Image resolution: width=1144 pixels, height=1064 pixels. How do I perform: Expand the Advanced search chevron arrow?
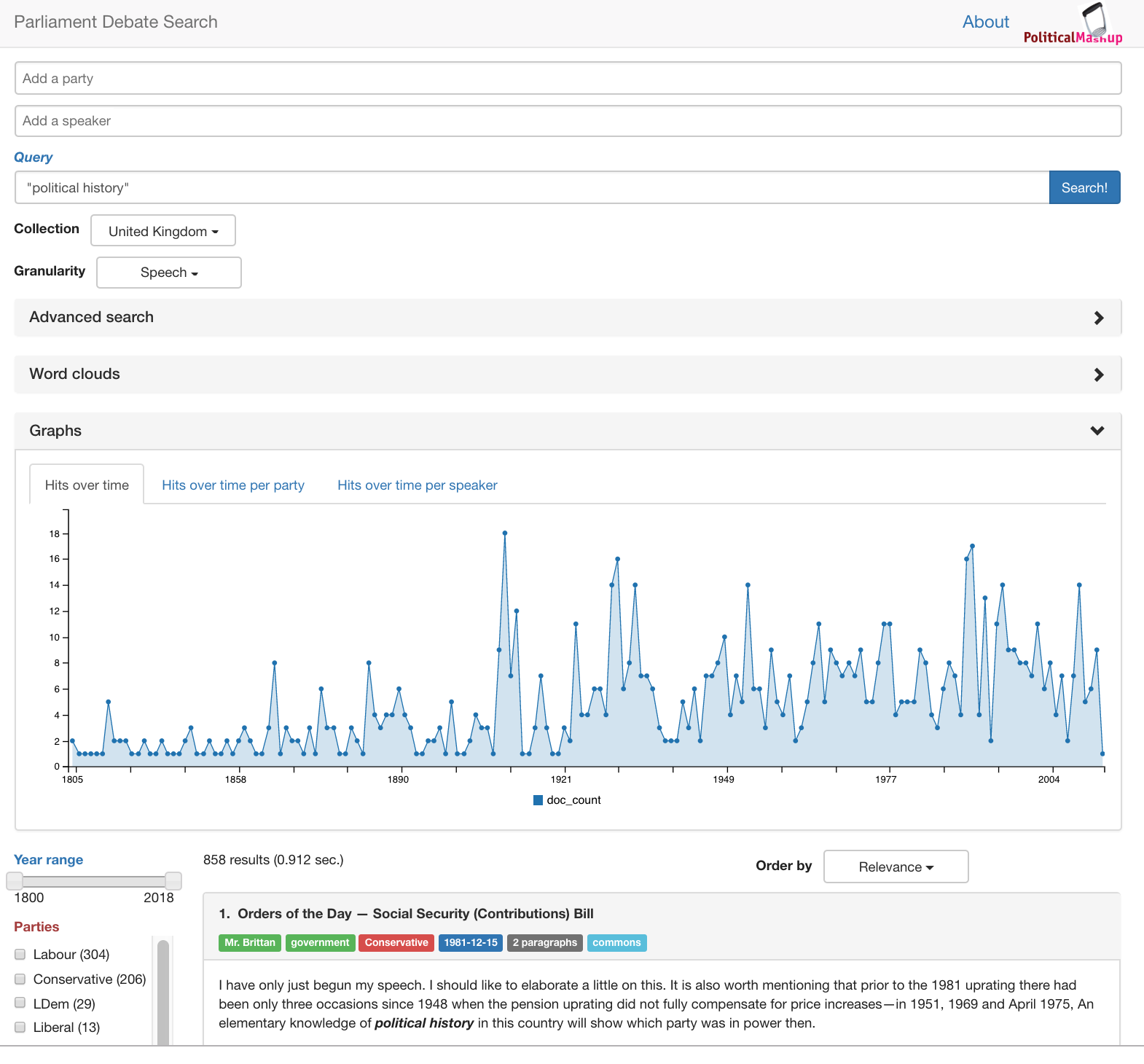pyautogui.click(x=1098, y=318)
